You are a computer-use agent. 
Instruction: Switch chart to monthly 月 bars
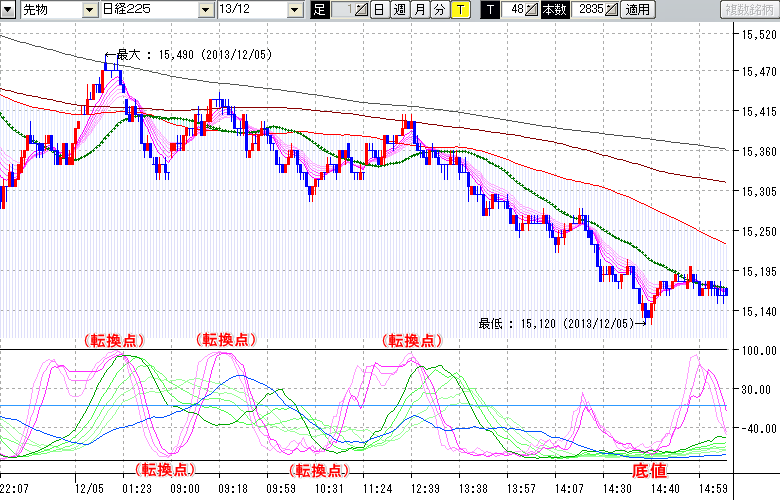click(419, 10)
